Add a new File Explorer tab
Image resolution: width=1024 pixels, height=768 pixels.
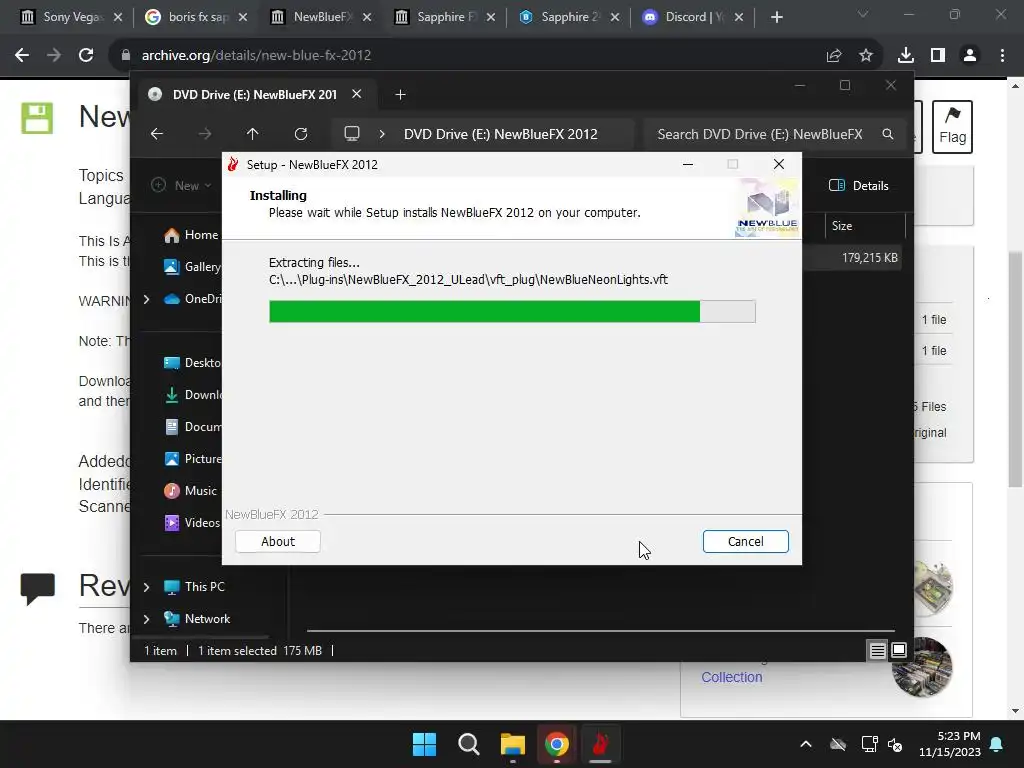(x=400, y=95)
